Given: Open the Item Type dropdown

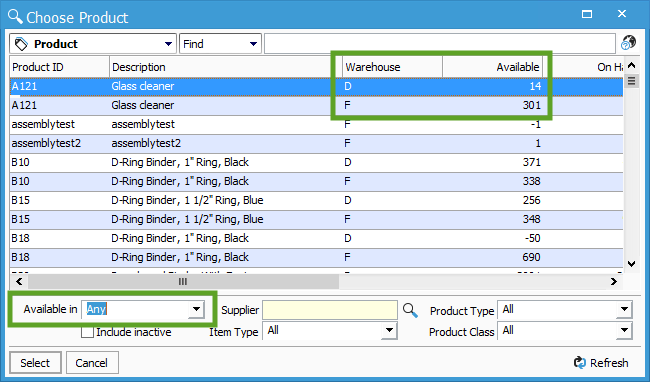Looking at the screenshot, I should point(389,330).
